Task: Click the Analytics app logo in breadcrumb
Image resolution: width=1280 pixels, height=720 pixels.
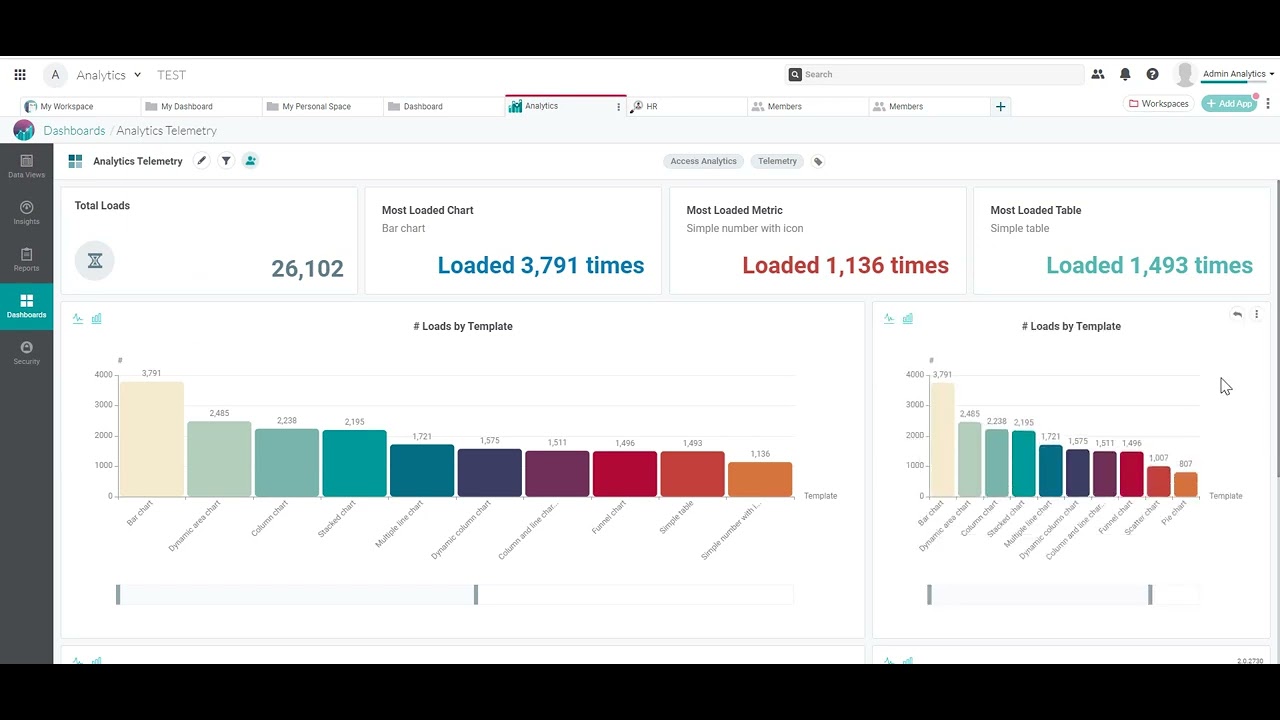Action: coord(24,131)
